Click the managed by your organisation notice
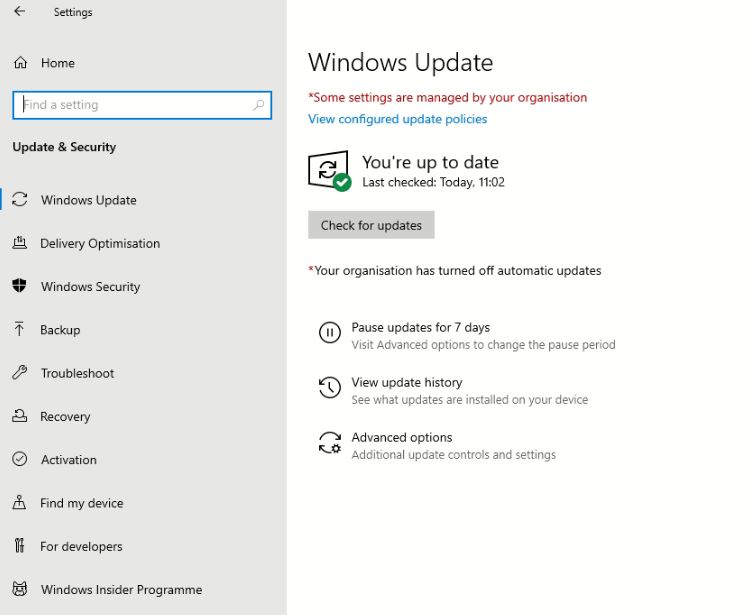754x615 pixels. tap(448, 98)
